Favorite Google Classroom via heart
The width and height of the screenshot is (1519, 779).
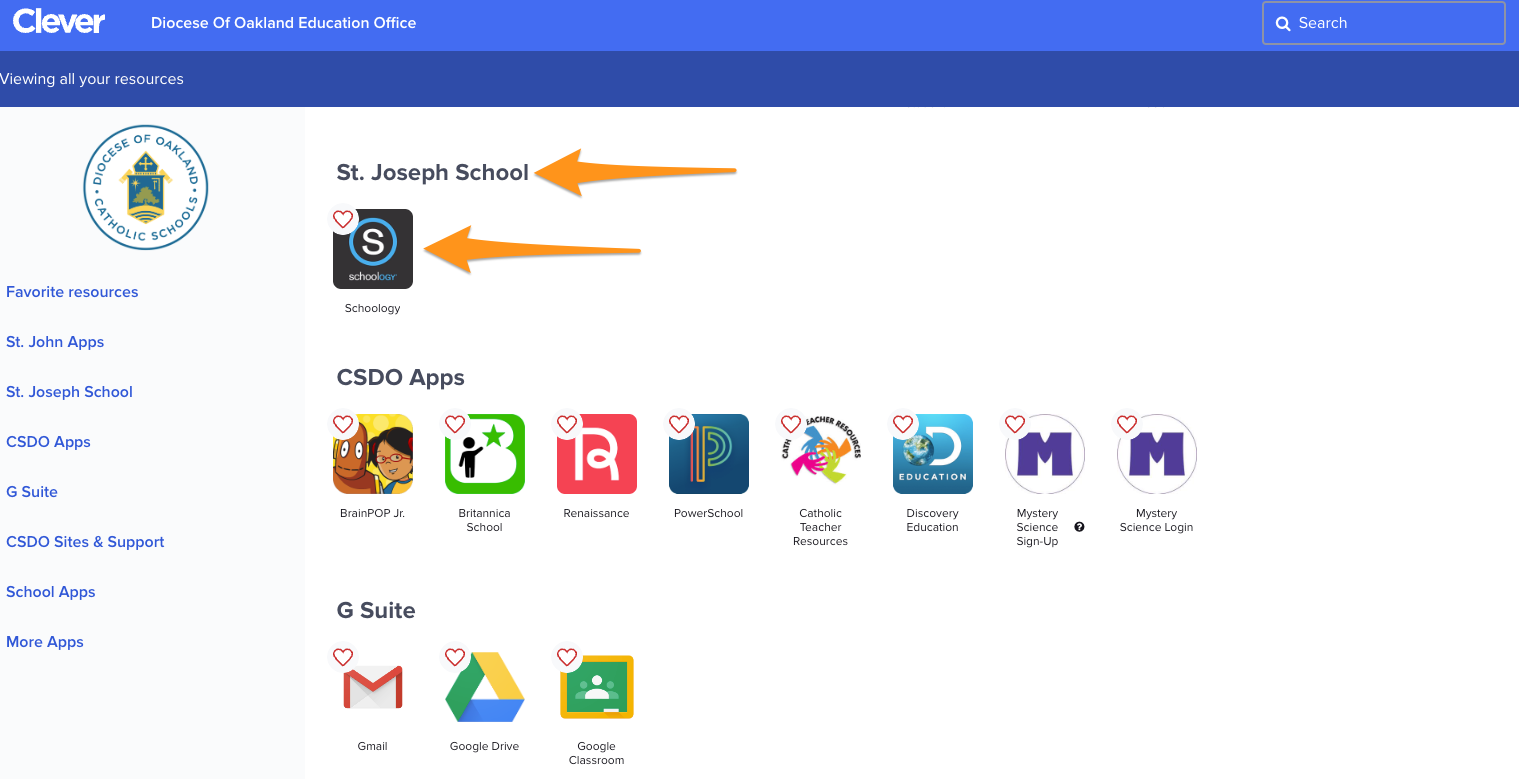(x=567, y=657)
